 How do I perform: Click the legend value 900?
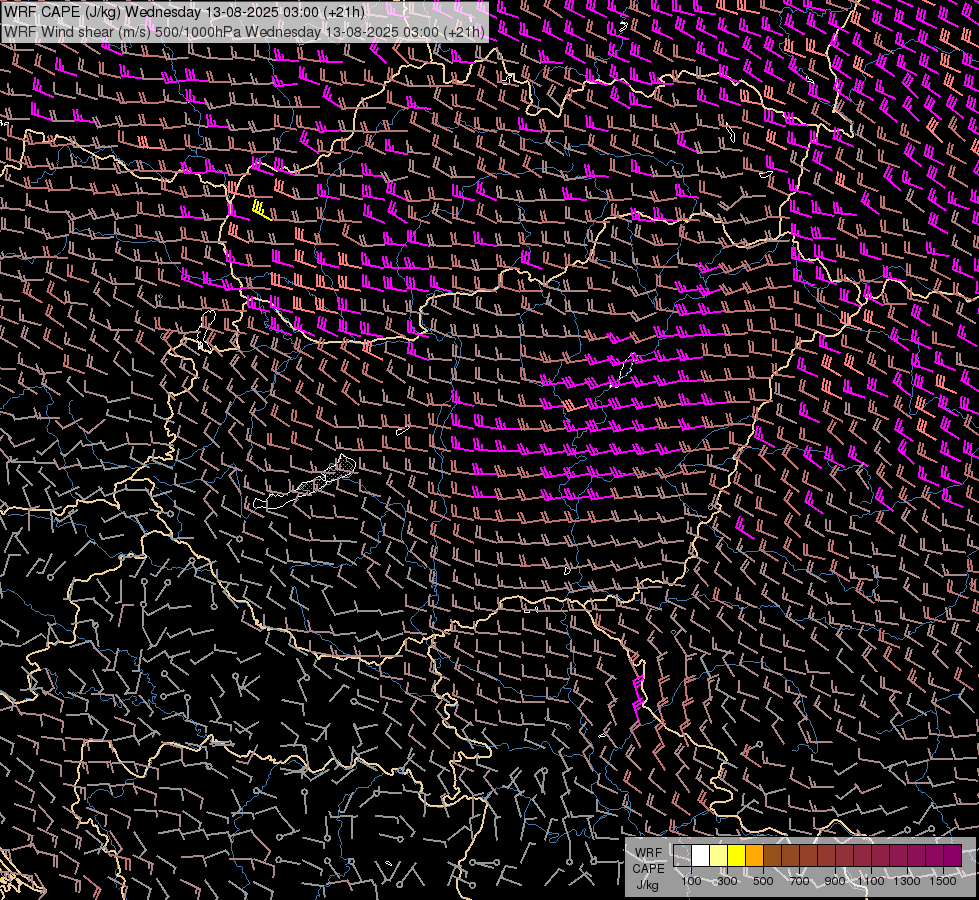click(835, 881)
